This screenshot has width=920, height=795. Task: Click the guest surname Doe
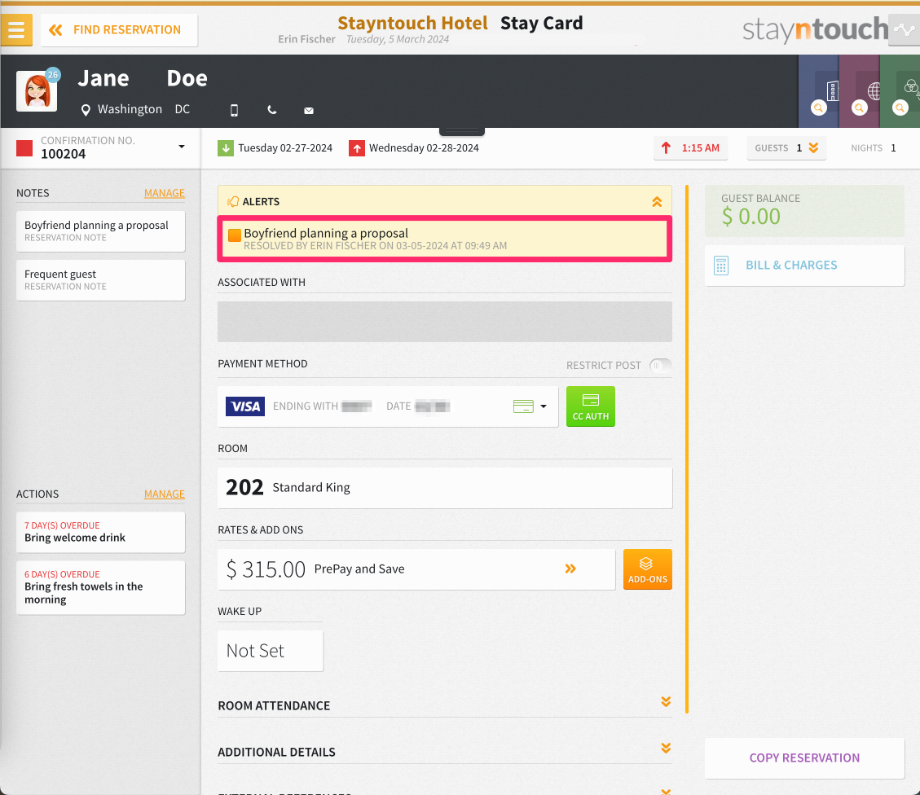point(187,78)
